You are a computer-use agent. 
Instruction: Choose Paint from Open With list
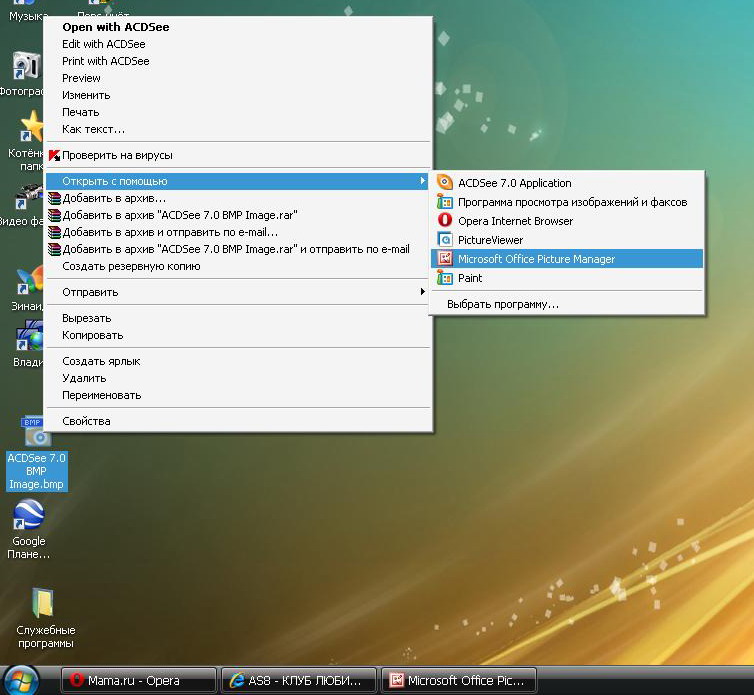pos(470,278)
